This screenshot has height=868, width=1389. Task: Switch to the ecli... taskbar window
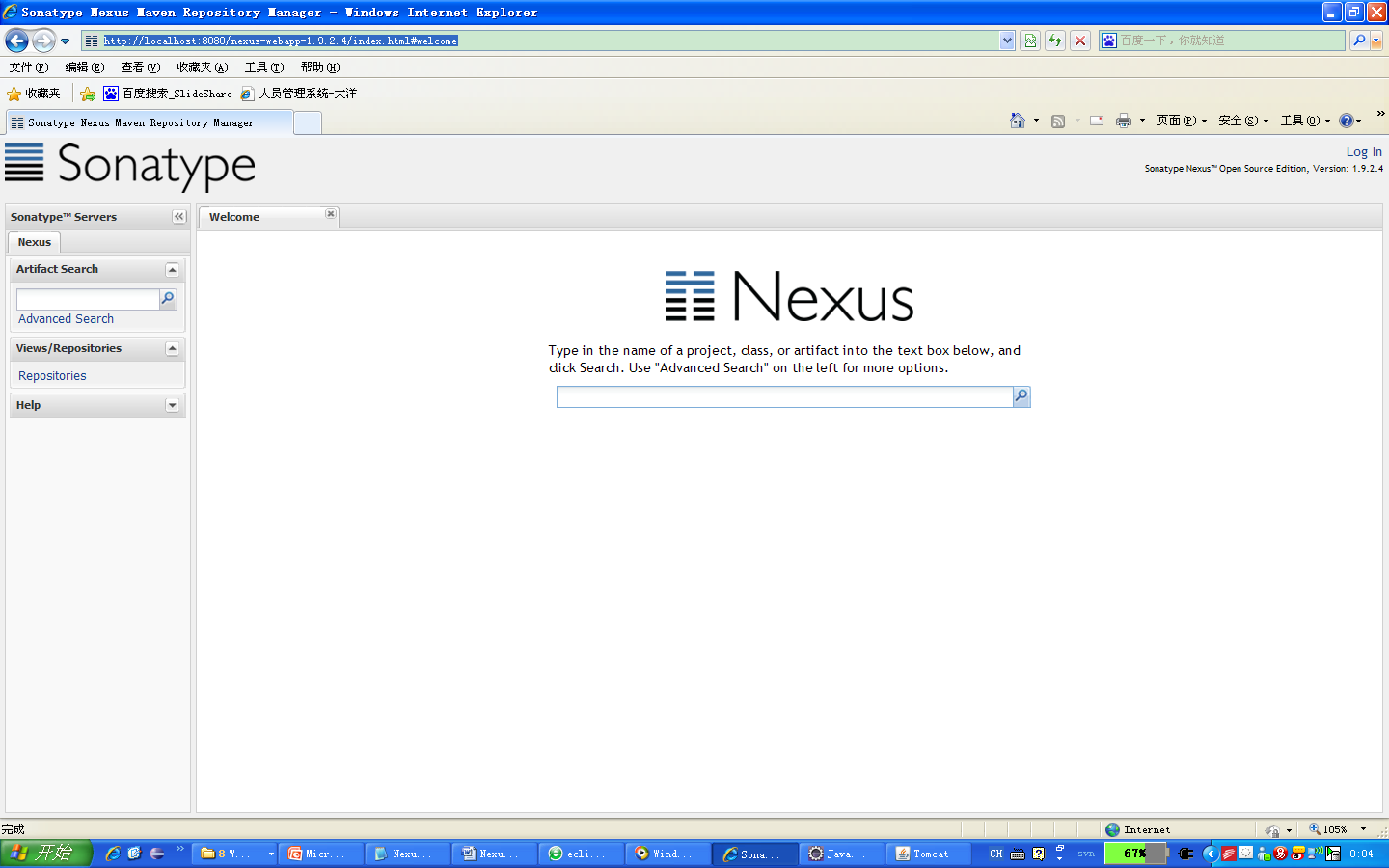point(581,854)
